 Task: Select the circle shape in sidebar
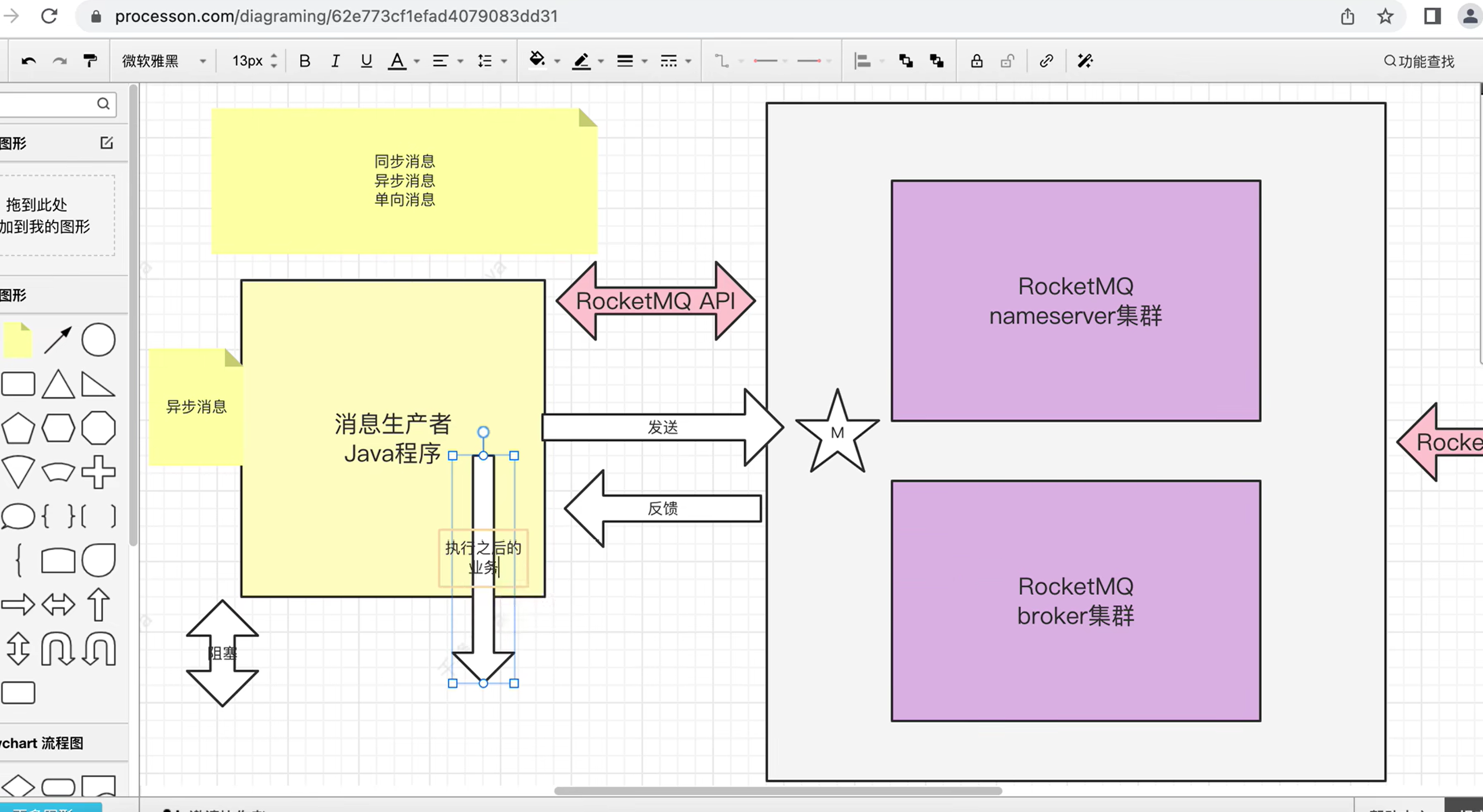click(98, 340)
